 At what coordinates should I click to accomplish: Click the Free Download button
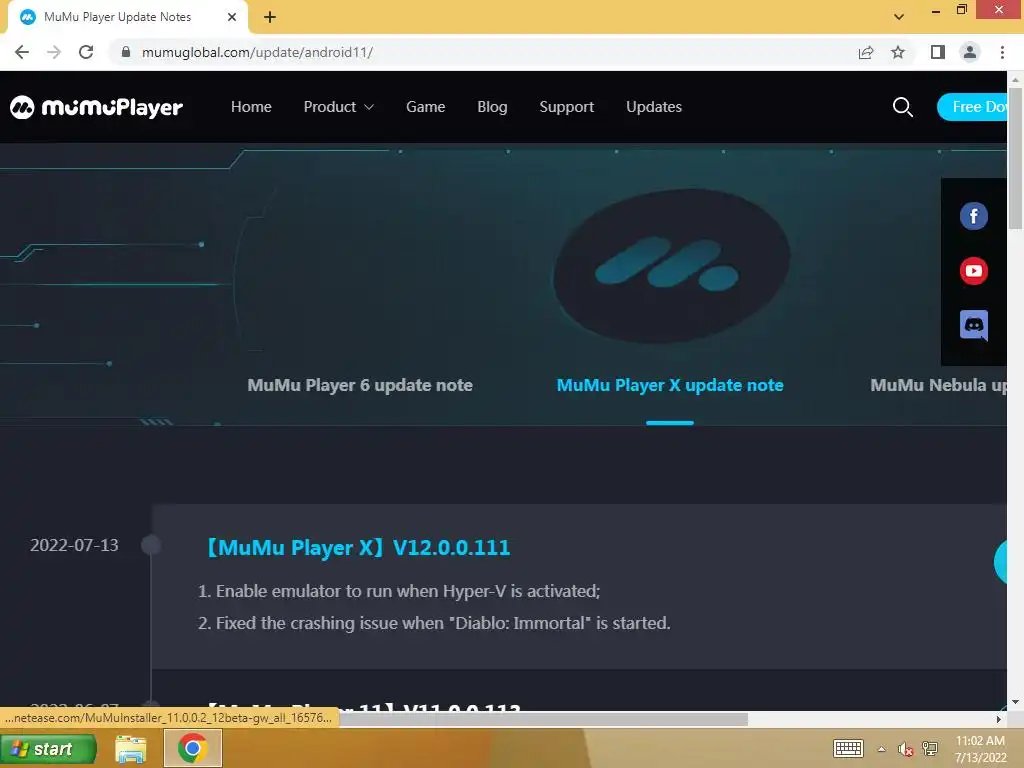tap(972, 107)
